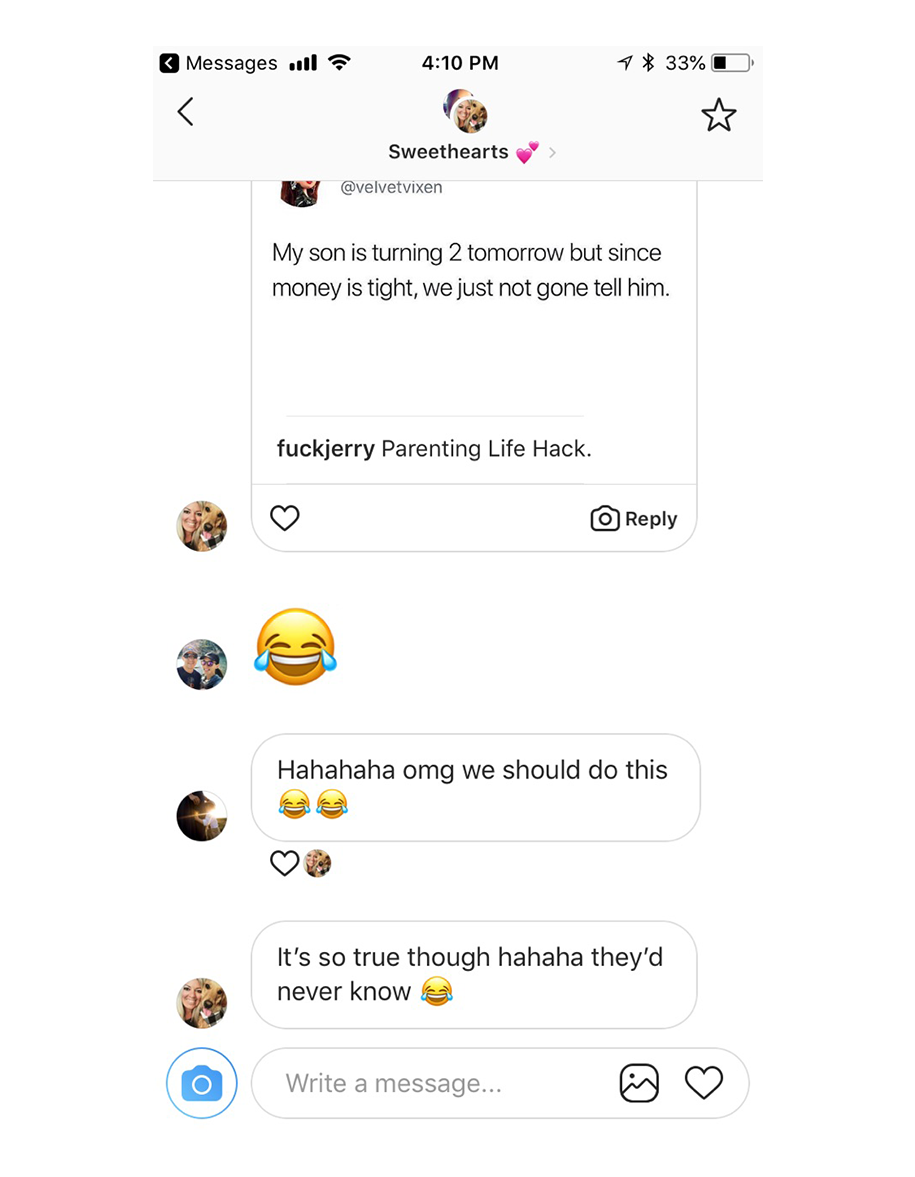Like the shared fuckjerry post
Viewport: 915px width, 1177px height.
point(284,518)
